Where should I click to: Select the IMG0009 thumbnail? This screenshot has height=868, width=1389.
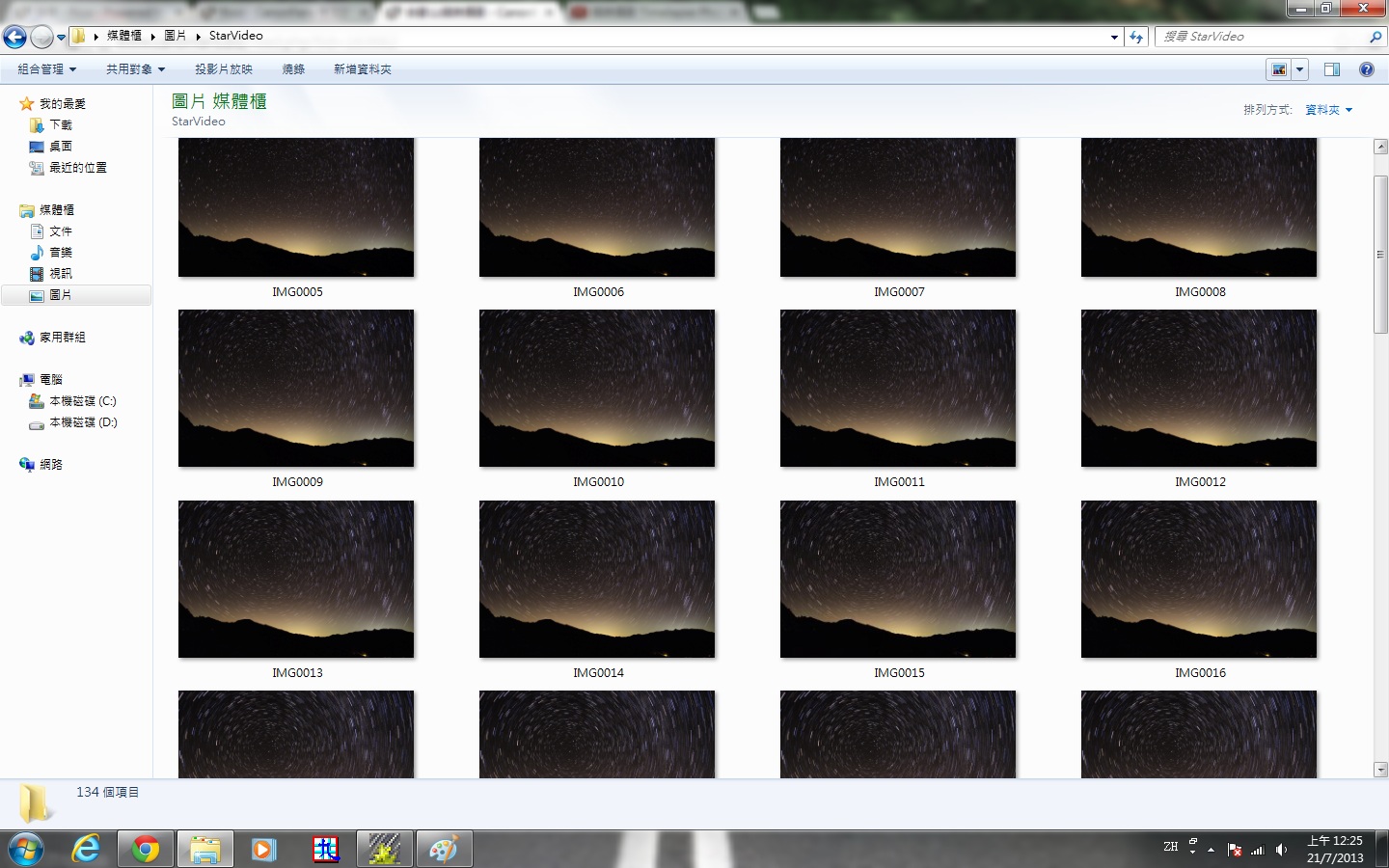tap(296, 388)
